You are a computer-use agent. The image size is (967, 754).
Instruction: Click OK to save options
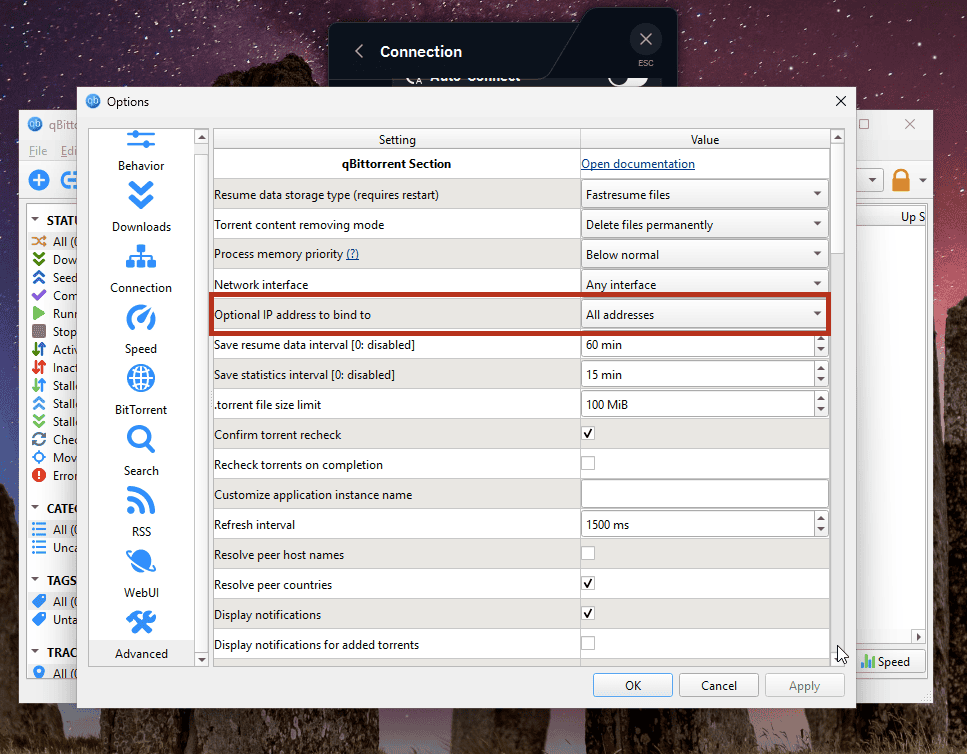click(633, 686)
